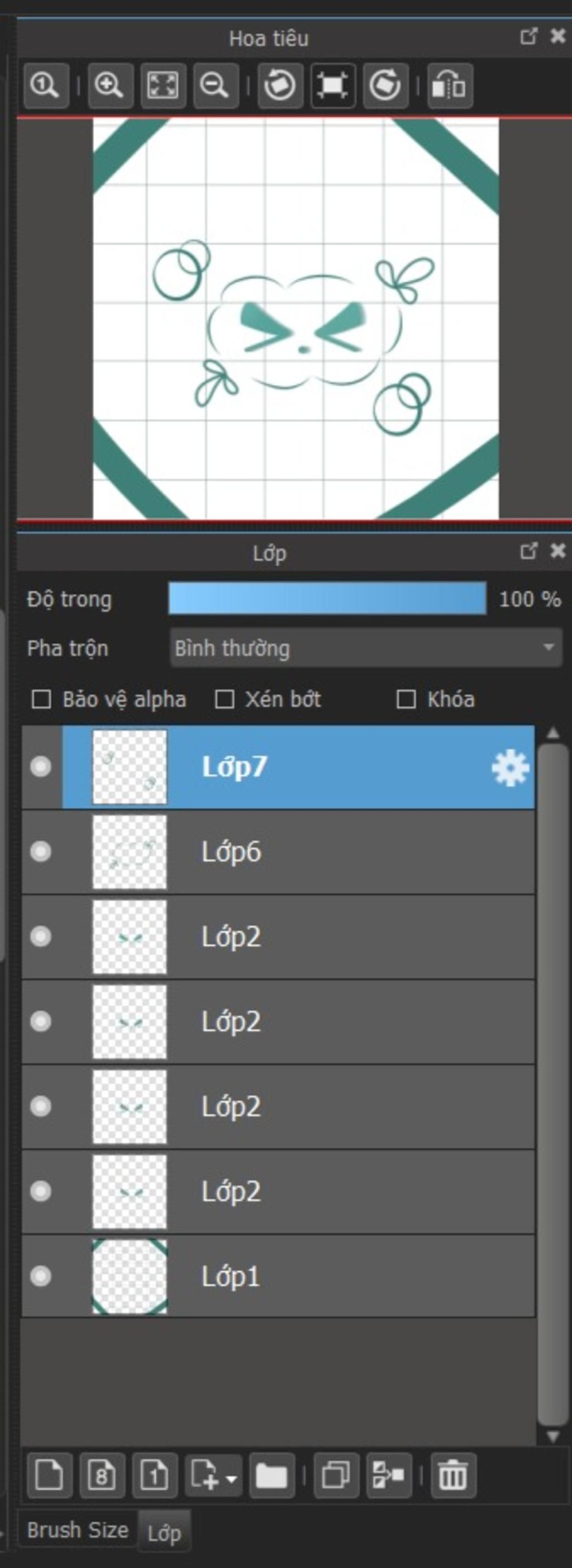
Task: Click the zoom out magnifier icon
Action: (x=216, y=85)
